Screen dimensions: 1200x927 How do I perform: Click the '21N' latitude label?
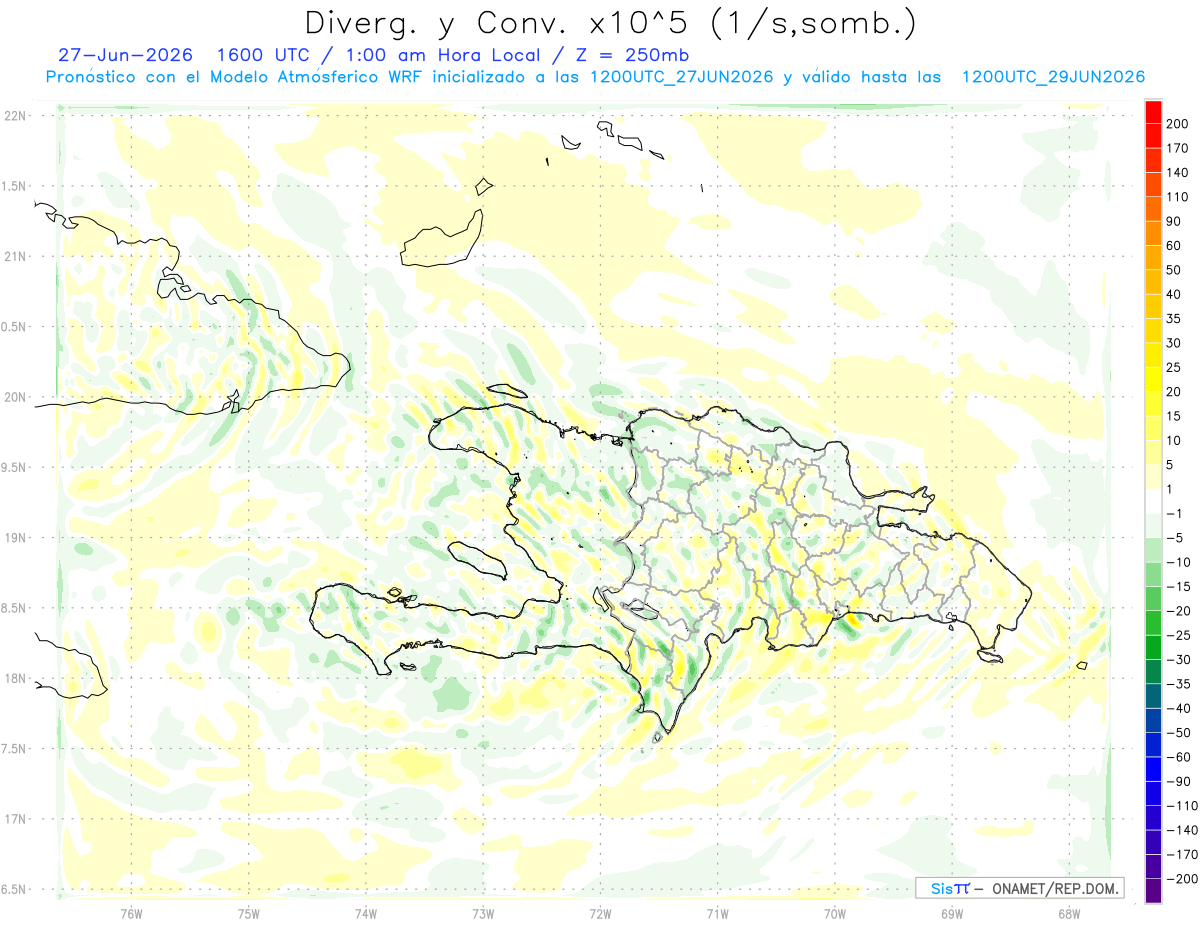pyautogui.click(x=15, y=257)
